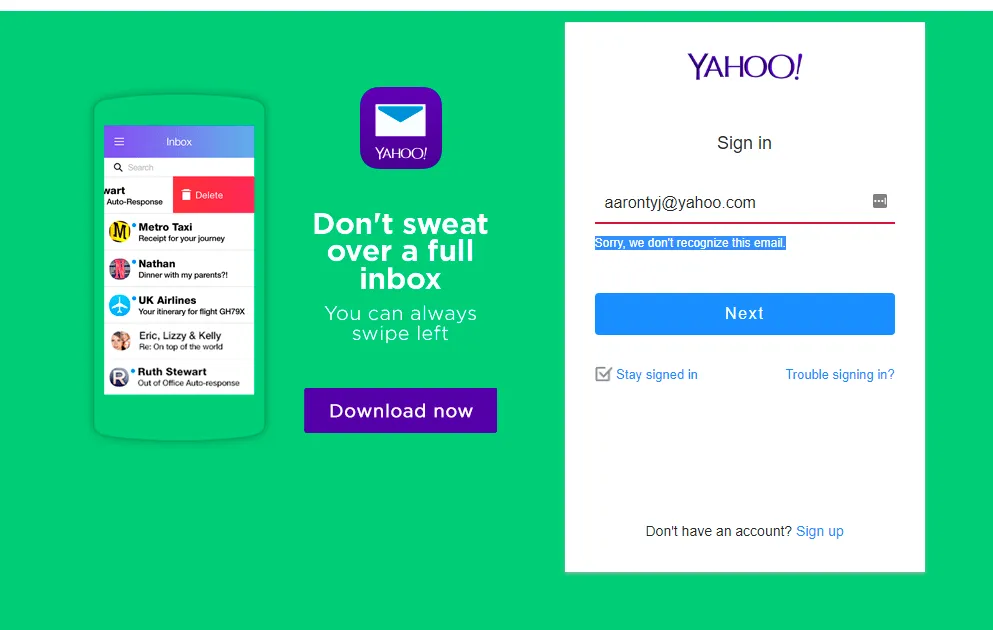The width and height of the screenshot is (993, 630).
Task: Click the Download now button
Action: click(x=400, y=410)
